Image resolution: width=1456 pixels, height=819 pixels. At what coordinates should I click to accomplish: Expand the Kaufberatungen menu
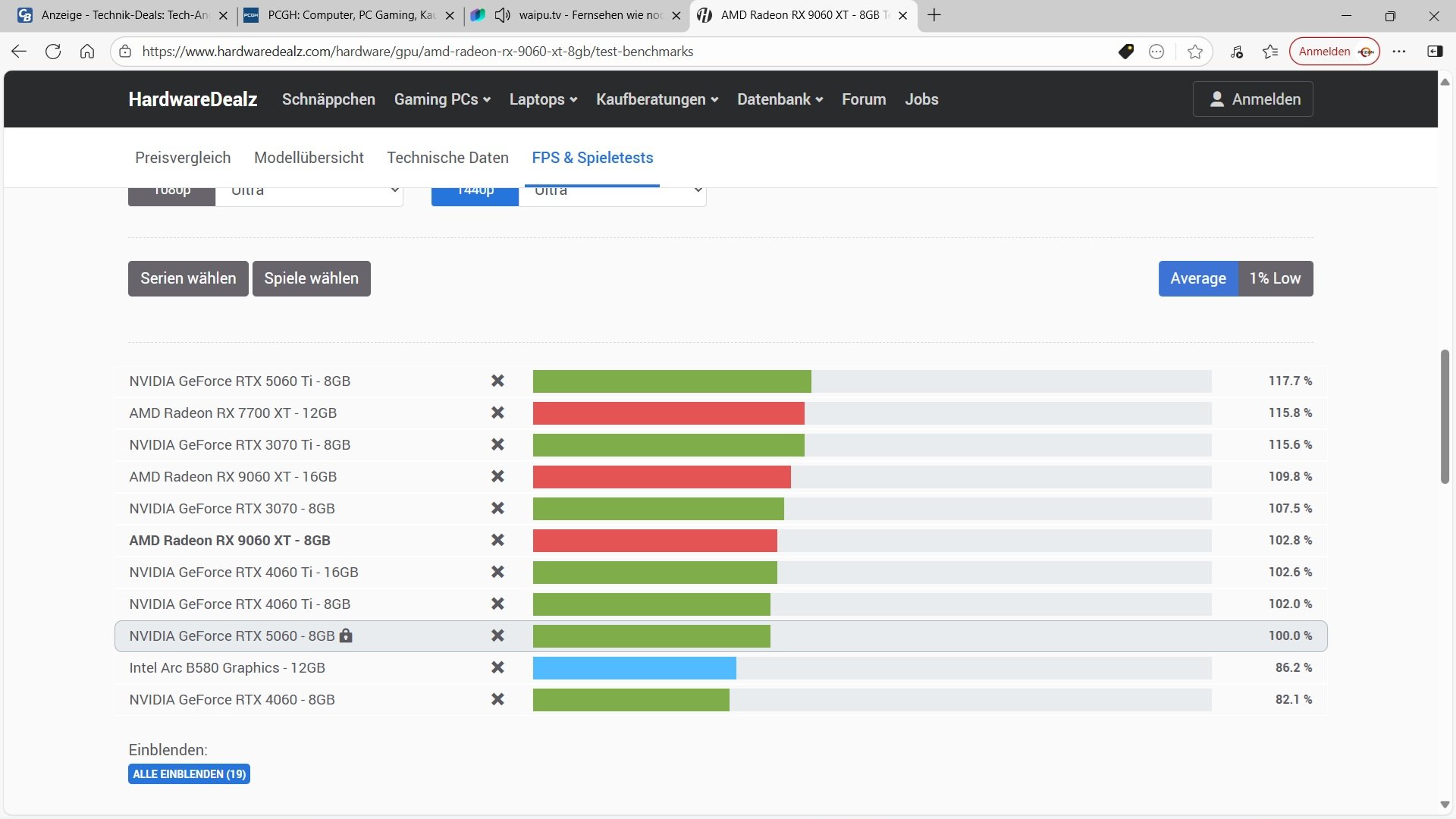tap(657, 99)
